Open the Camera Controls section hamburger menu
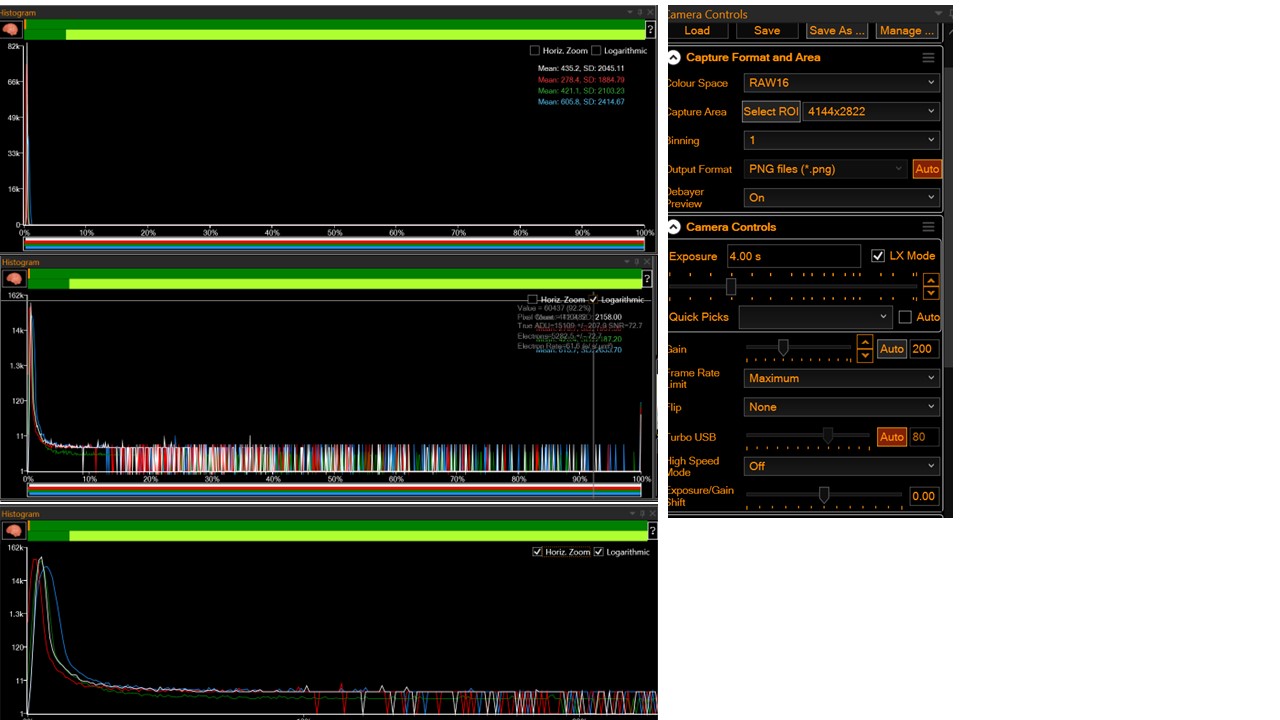Viewport: 1280px width, 720px height. [x=928, y=227]
